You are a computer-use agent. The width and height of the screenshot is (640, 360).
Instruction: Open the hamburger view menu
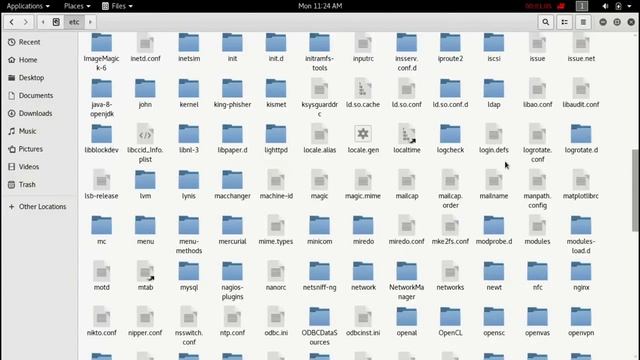pos(583,22)
